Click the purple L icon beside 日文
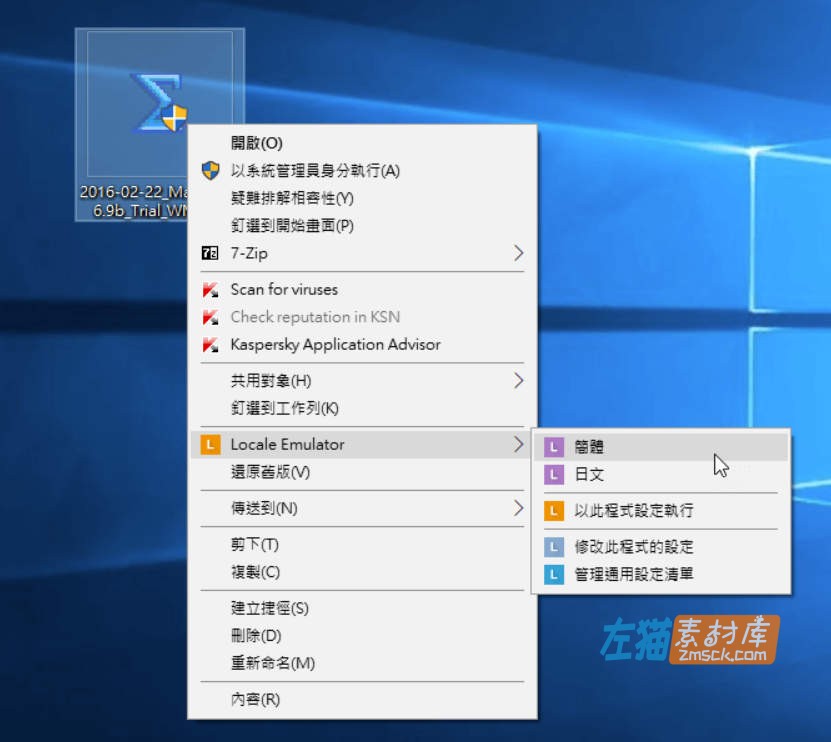 point(554,475)
